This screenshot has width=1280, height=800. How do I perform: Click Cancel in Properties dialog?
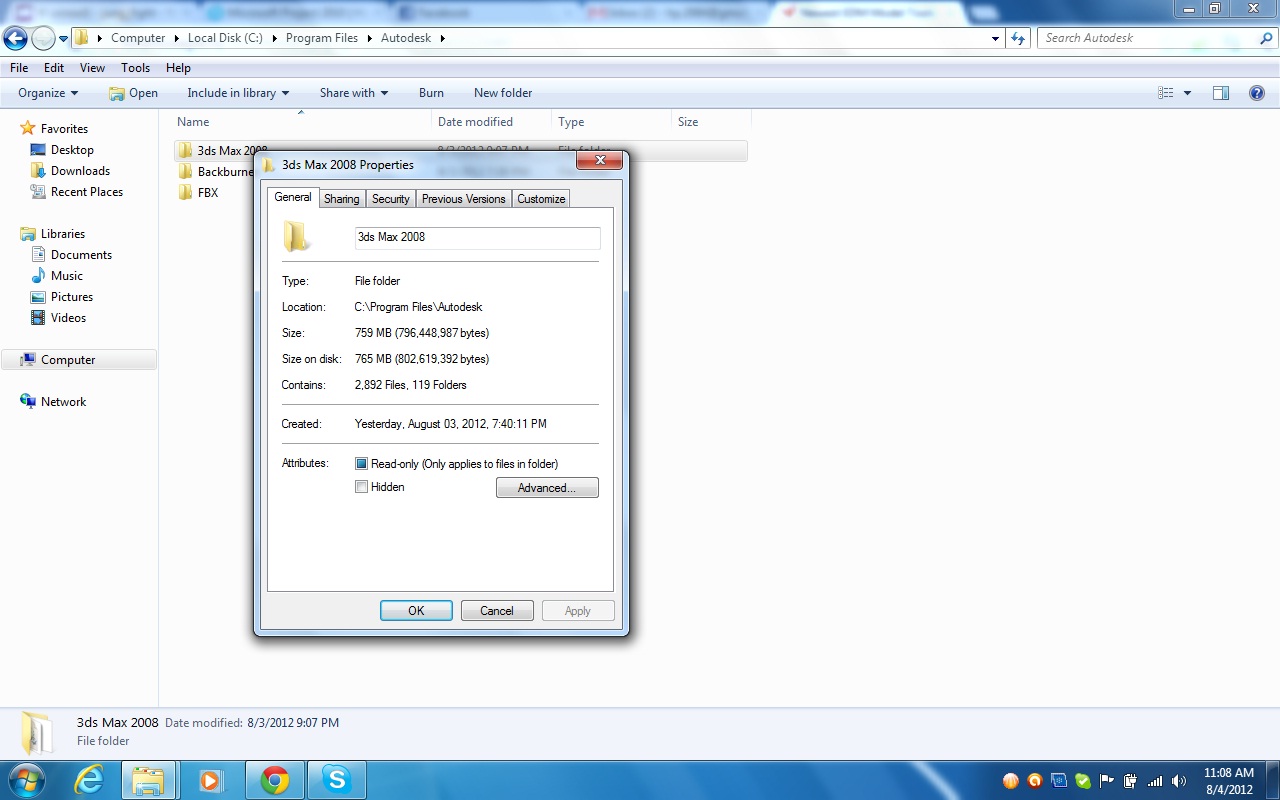point(497,611)
